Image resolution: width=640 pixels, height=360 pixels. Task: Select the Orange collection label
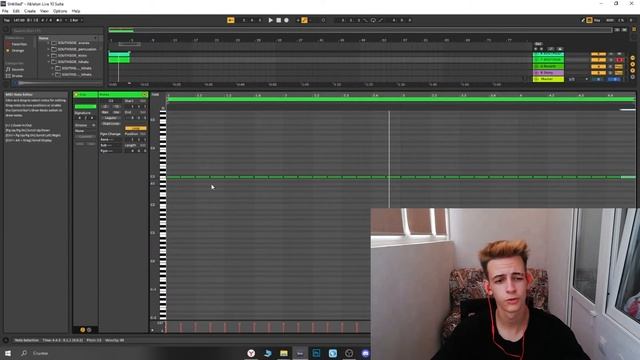pos(18,51)
